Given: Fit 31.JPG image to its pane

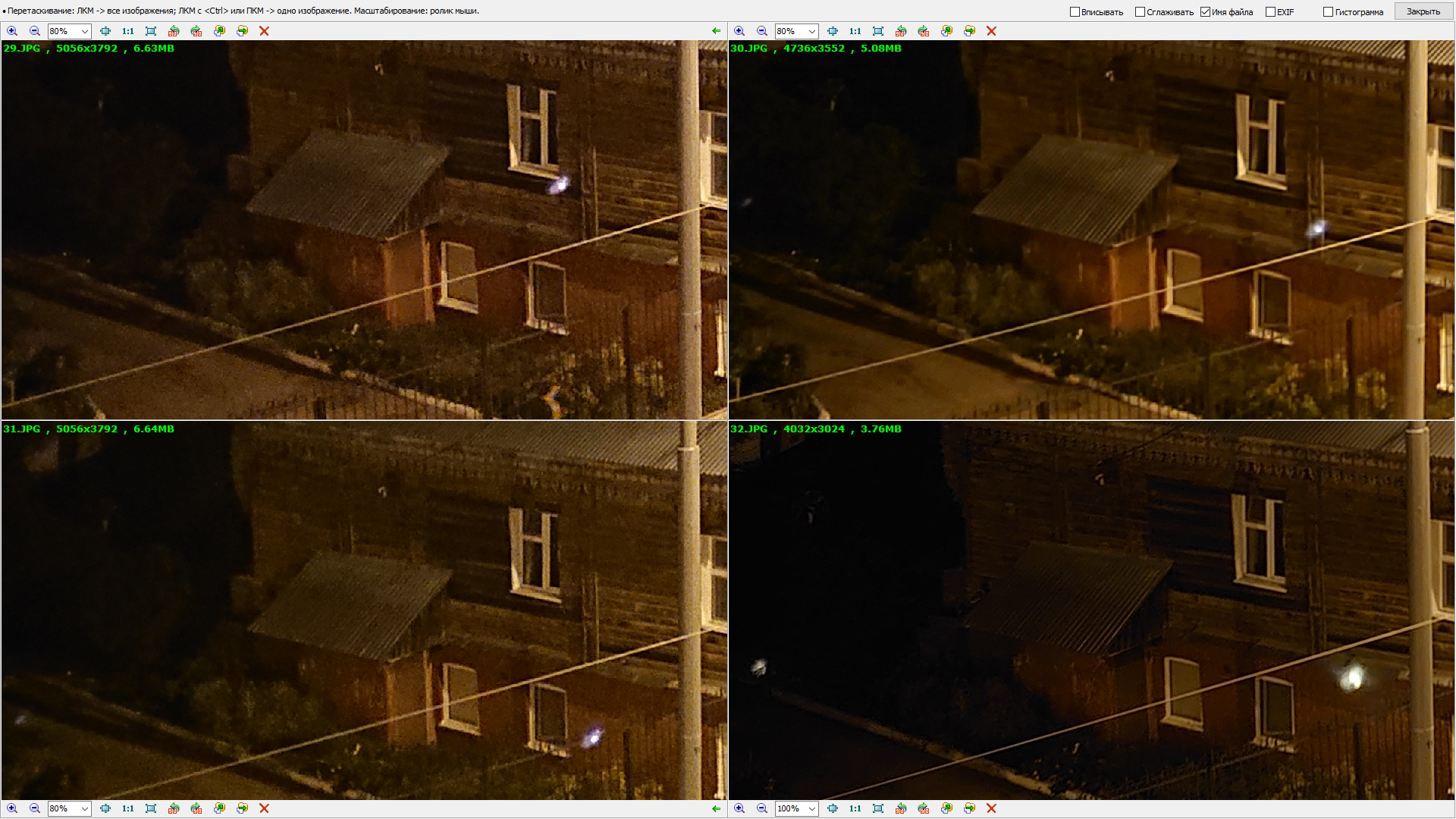Looking at the screenshot, I should pyautogui.click(x=105, y=808).
